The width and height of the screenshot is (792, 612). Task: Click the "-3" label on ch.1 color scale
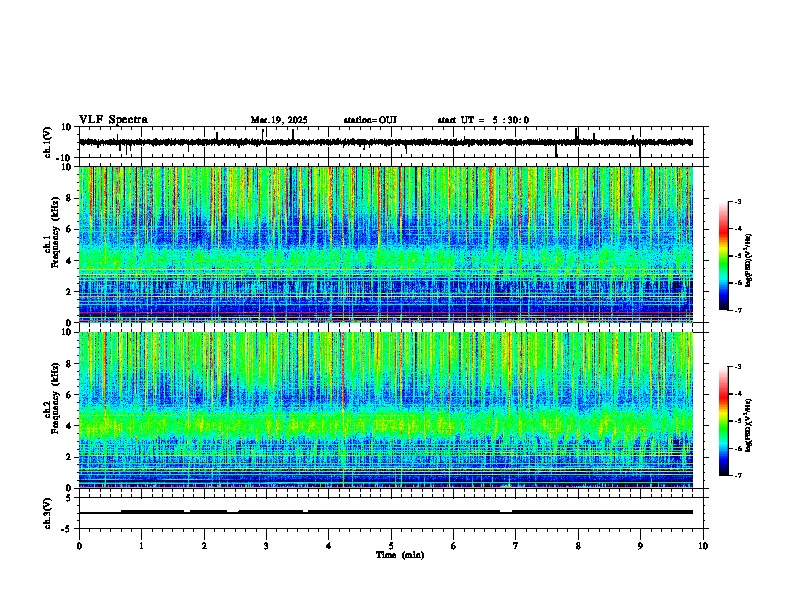pos(737,201)
